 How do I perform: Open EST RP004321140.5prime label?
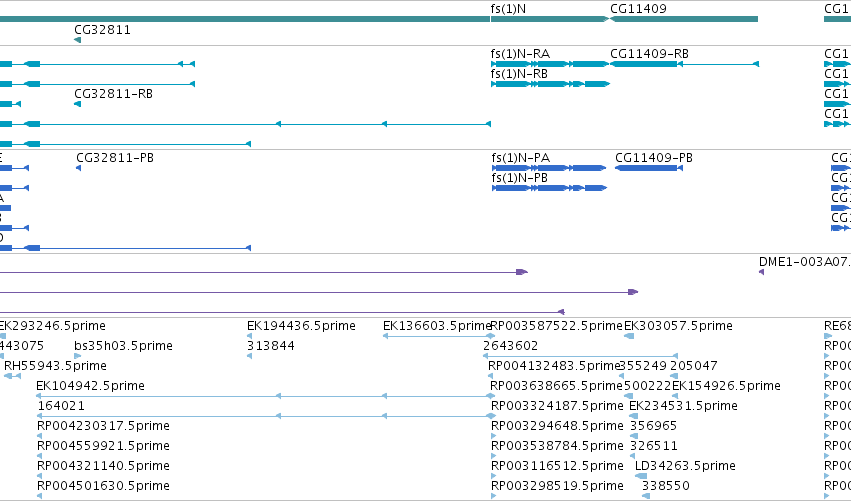tap(103, 466)
